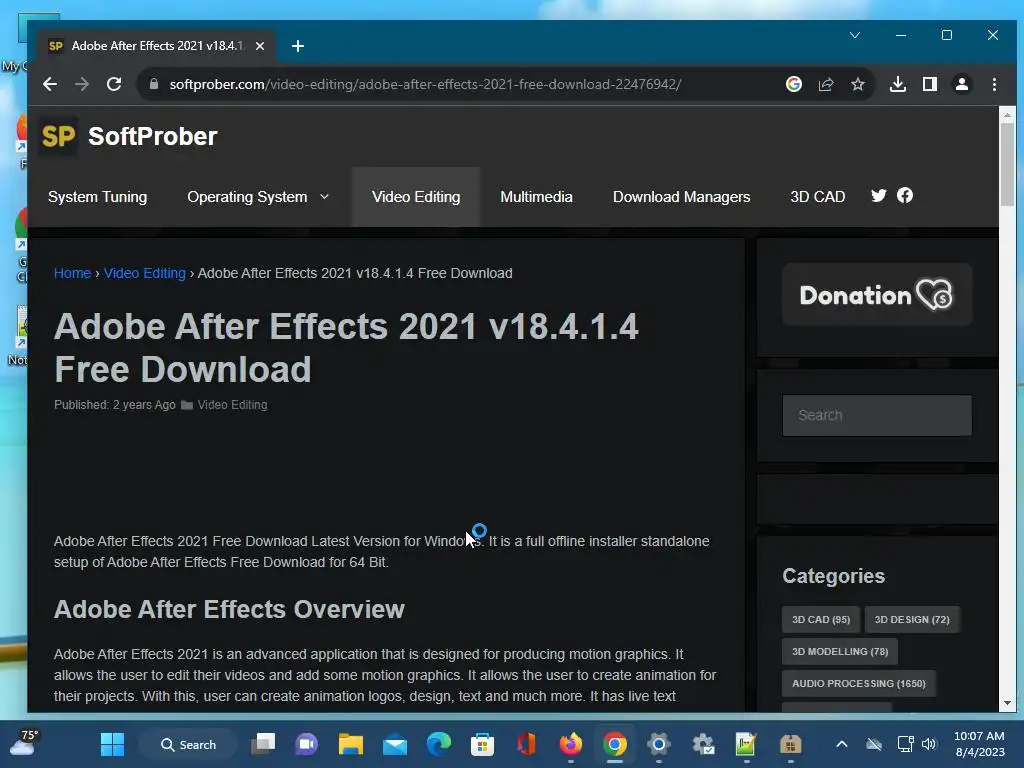Focus the sidebar Search field
The width and height of the screenshot is (1024, 768).
pyautogui.click(x=877, y=415)
